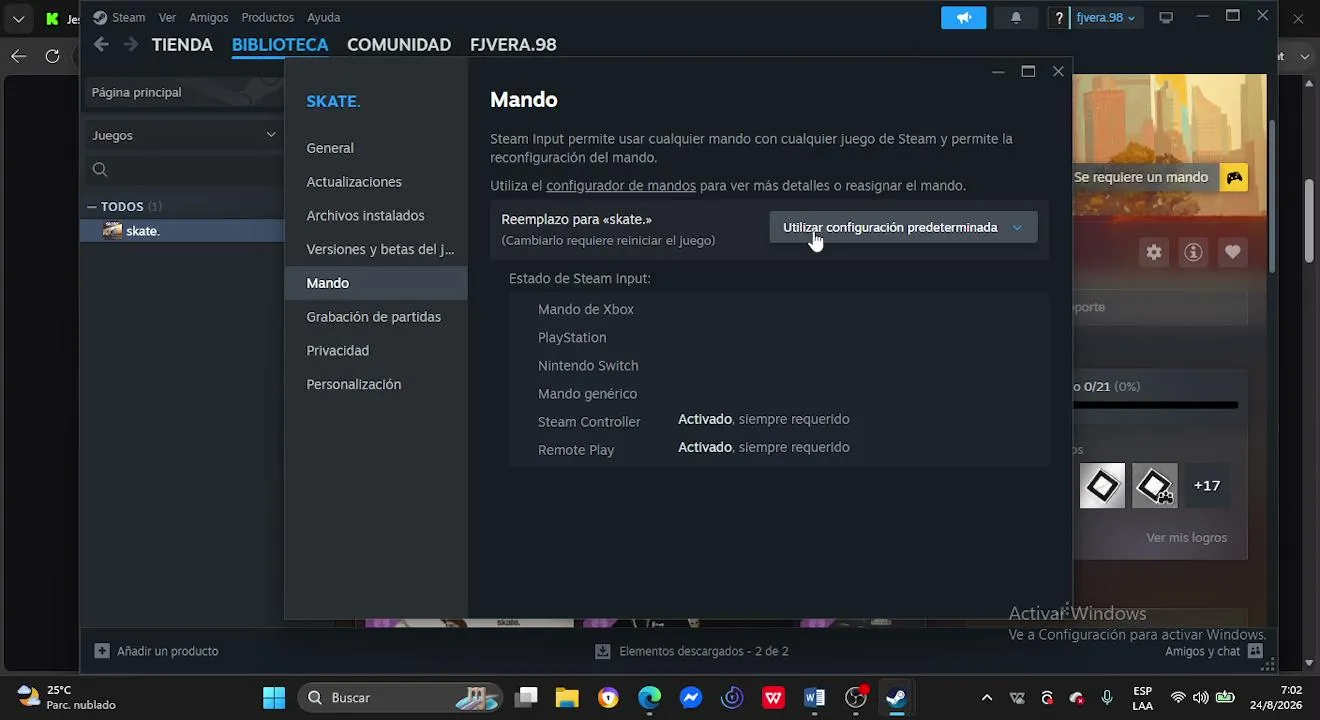Select the Actualizaciones settings tab
This screenshot has width=1320, height=720.
click(376, 182)
